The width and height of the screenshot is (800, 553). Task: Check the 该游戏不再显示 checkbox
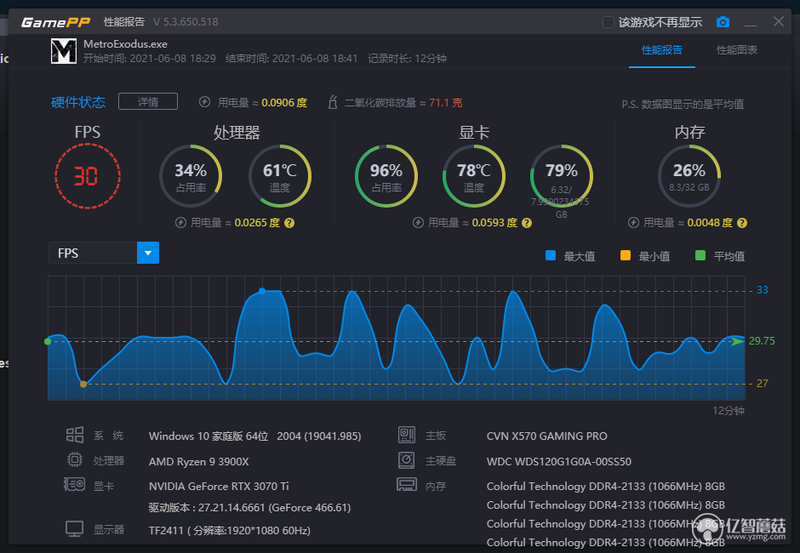[608, 22]
